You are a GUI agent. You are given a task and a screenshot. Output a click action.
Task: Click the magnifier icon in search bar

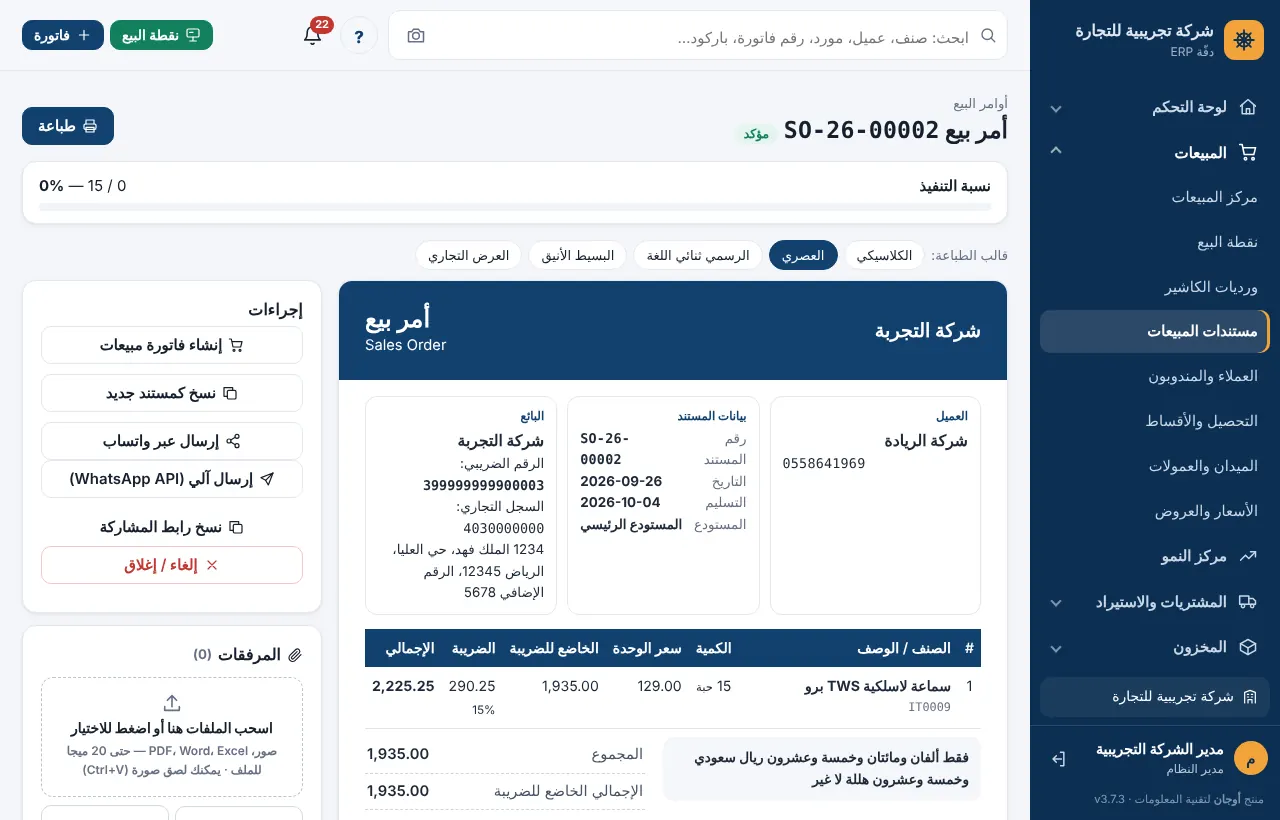point(988,36)
